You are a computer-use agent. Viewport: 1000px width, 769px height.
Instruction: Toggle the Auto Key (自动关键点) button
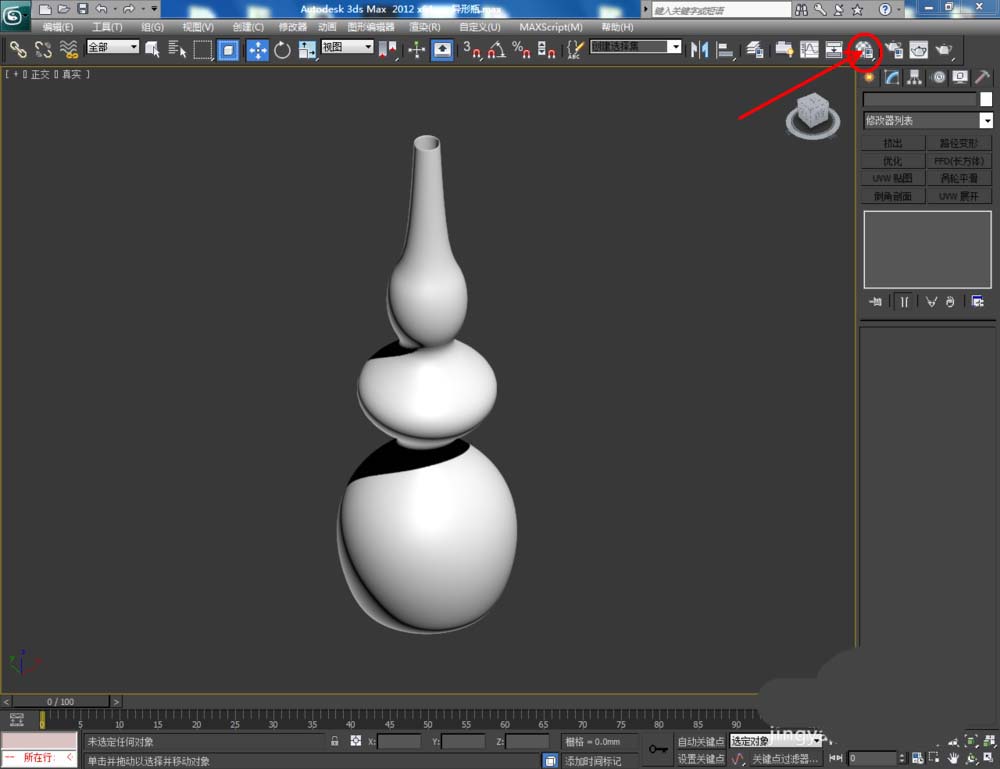[700, 741]
